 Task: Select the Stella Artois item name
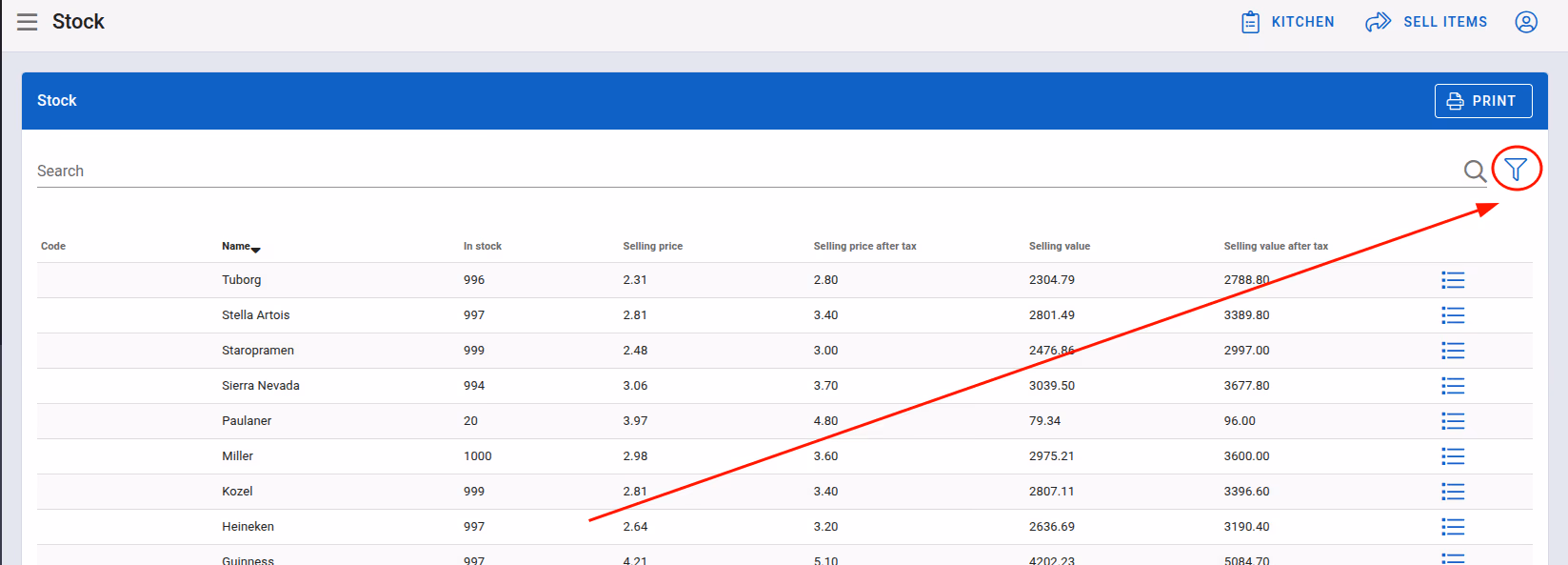tap(256, 315)
